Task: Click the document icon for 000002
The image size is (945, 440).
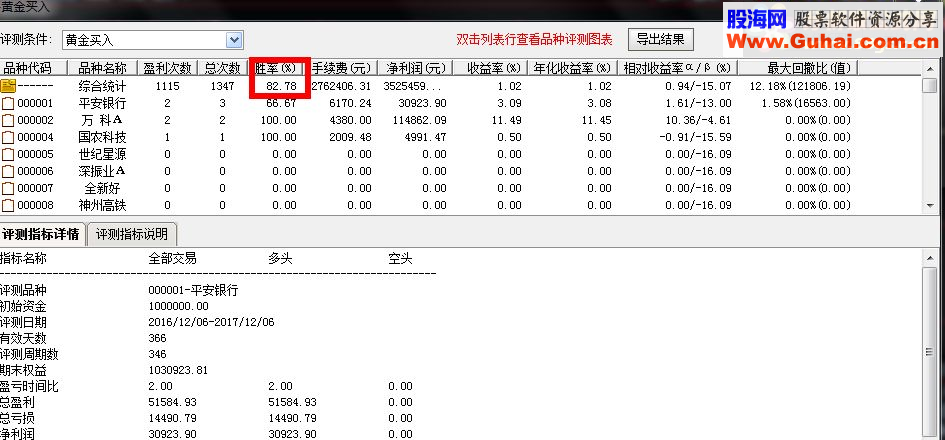Action: pos(8,120)
